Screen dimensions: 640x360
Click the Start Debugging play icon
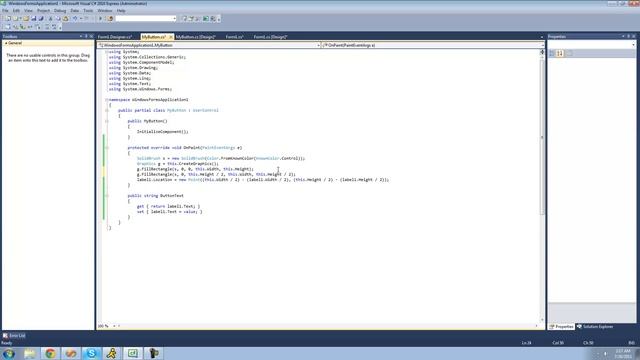pyautogui.click(x=100, y=18)
